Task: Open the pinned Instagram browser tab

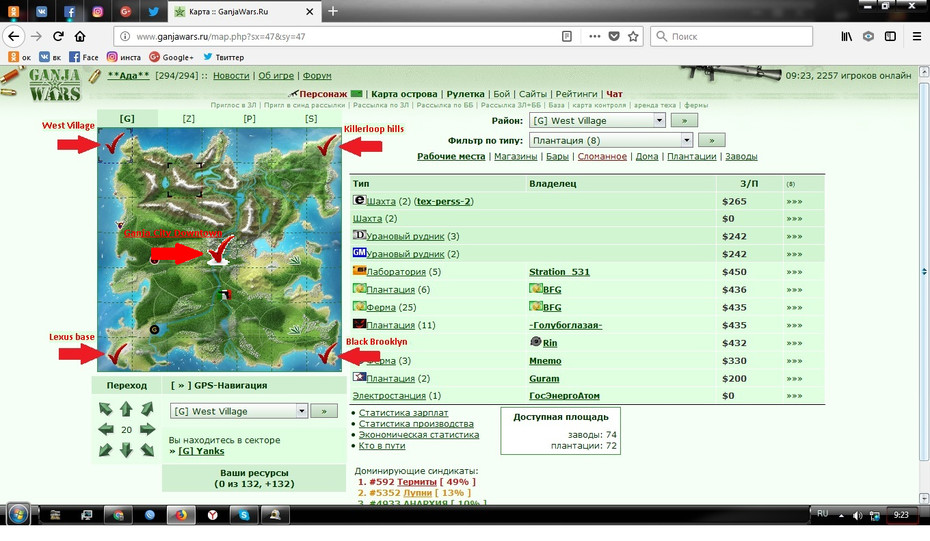Action: 97,11
